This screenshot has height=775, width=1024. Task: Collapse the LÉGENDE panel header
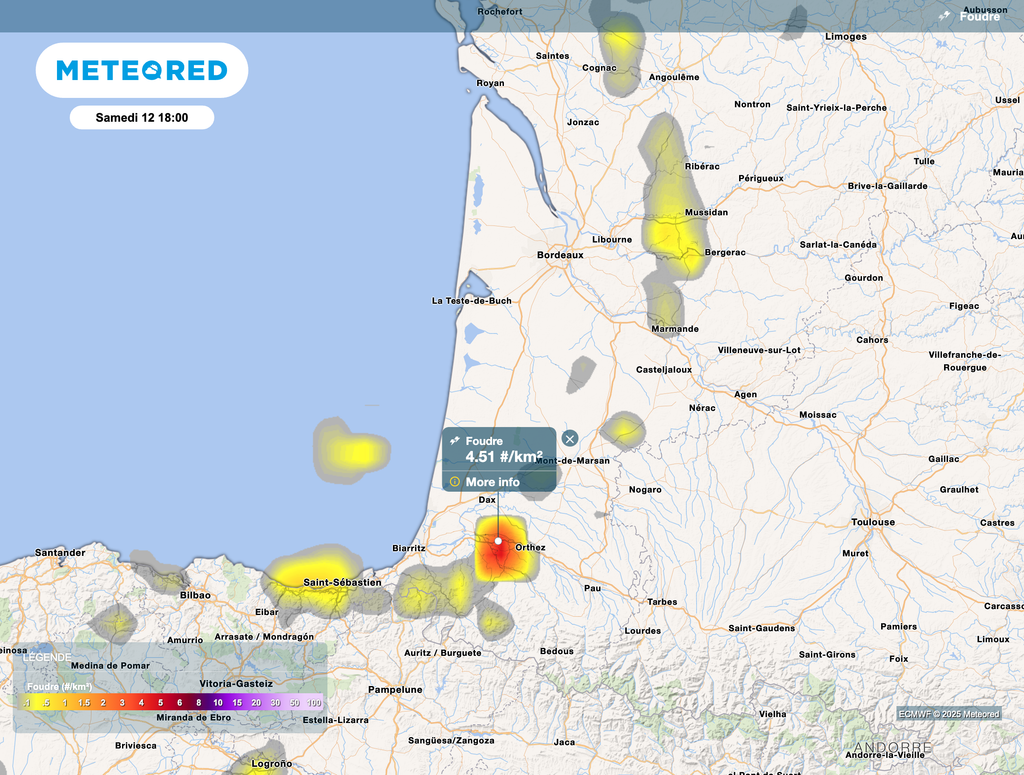48,657
